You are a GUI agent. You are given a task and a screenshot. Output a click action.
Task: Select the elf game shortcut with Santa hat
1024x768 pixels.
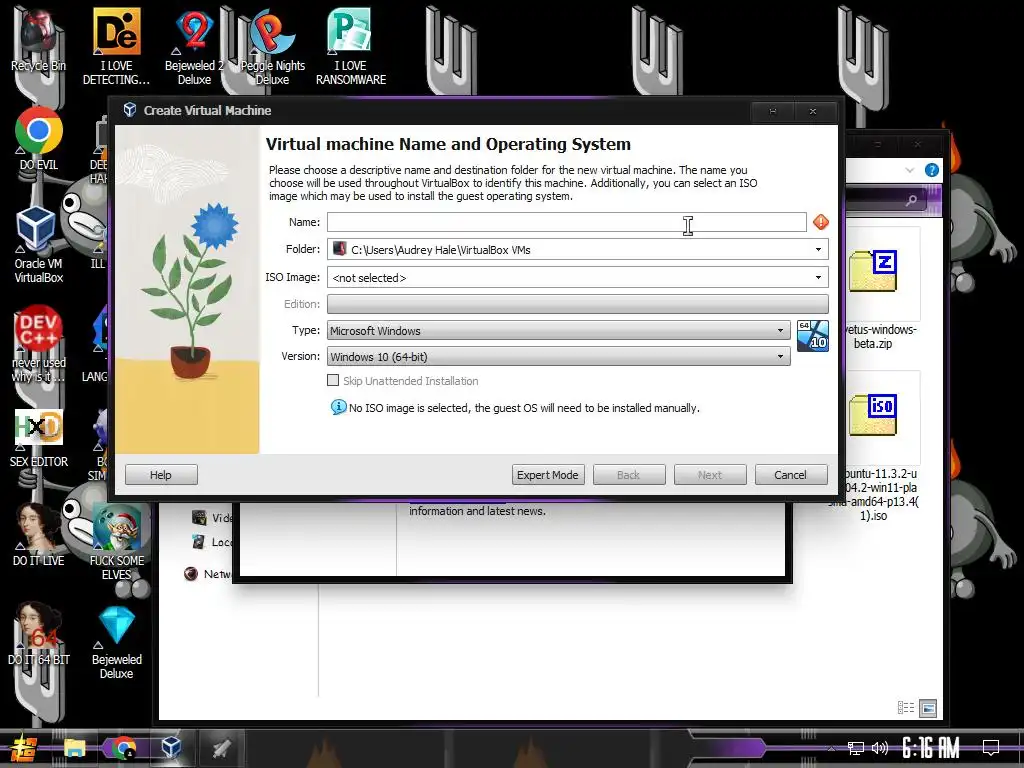point(116,542)
